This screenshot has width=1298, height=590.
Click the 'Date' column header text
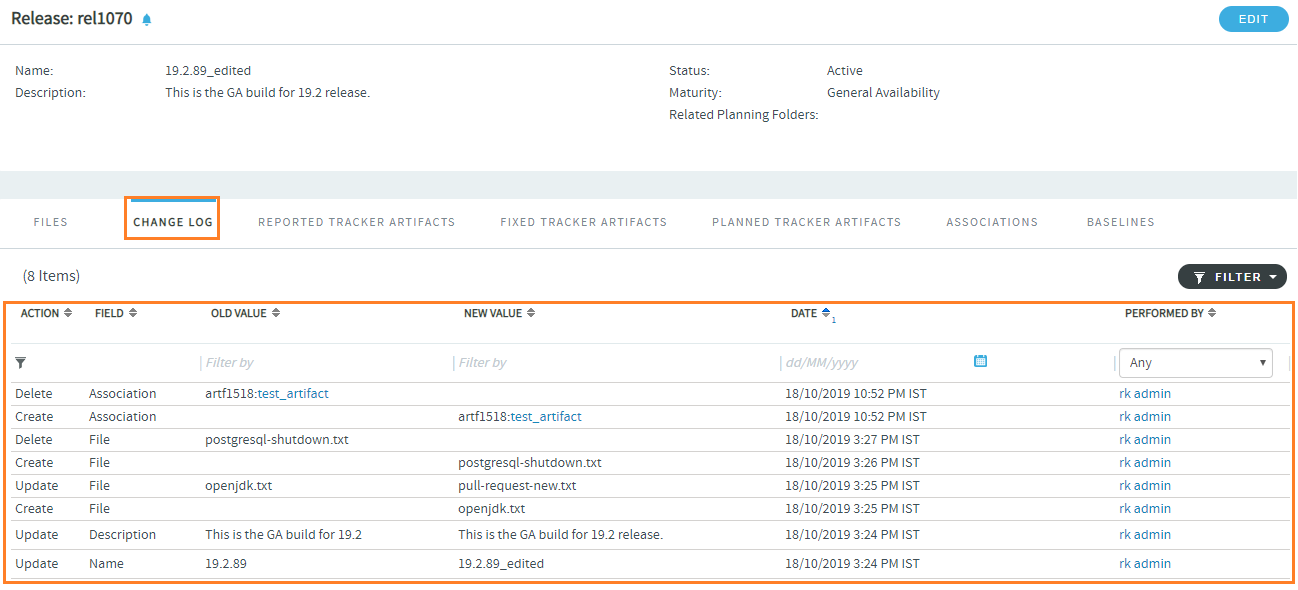pyautogui.click(x=804, y=313)
